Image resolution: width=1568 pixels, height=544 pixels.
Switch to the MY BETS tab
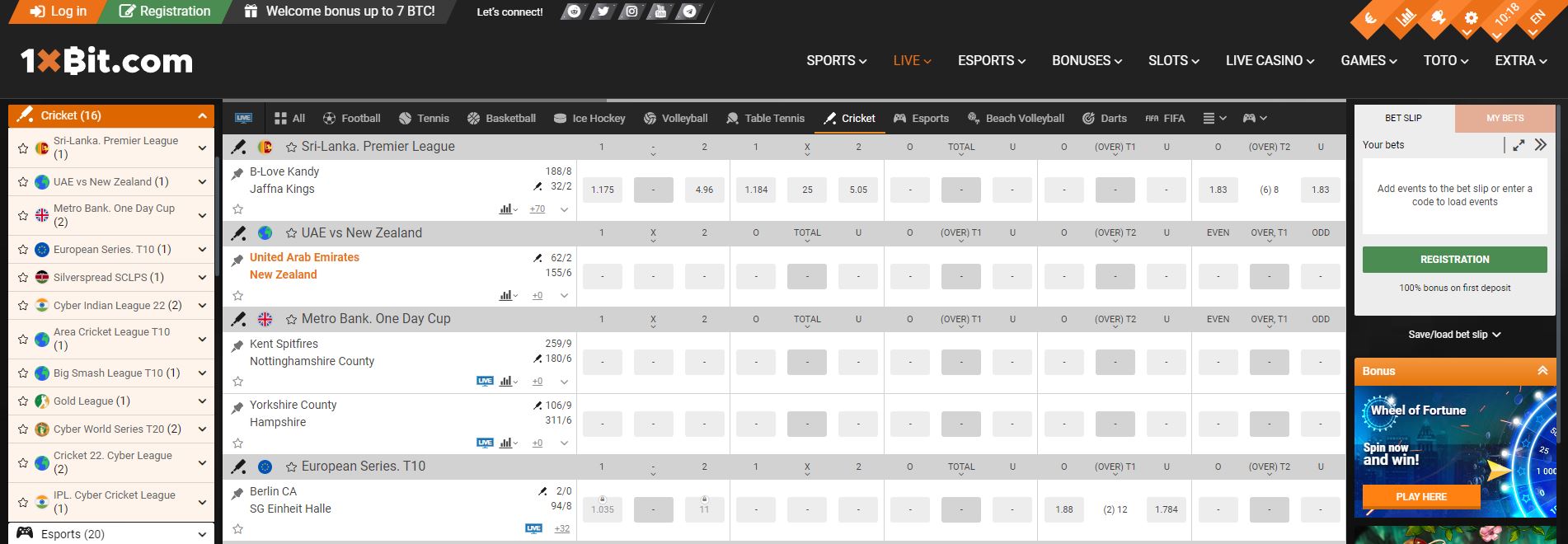pos(1505,118)
